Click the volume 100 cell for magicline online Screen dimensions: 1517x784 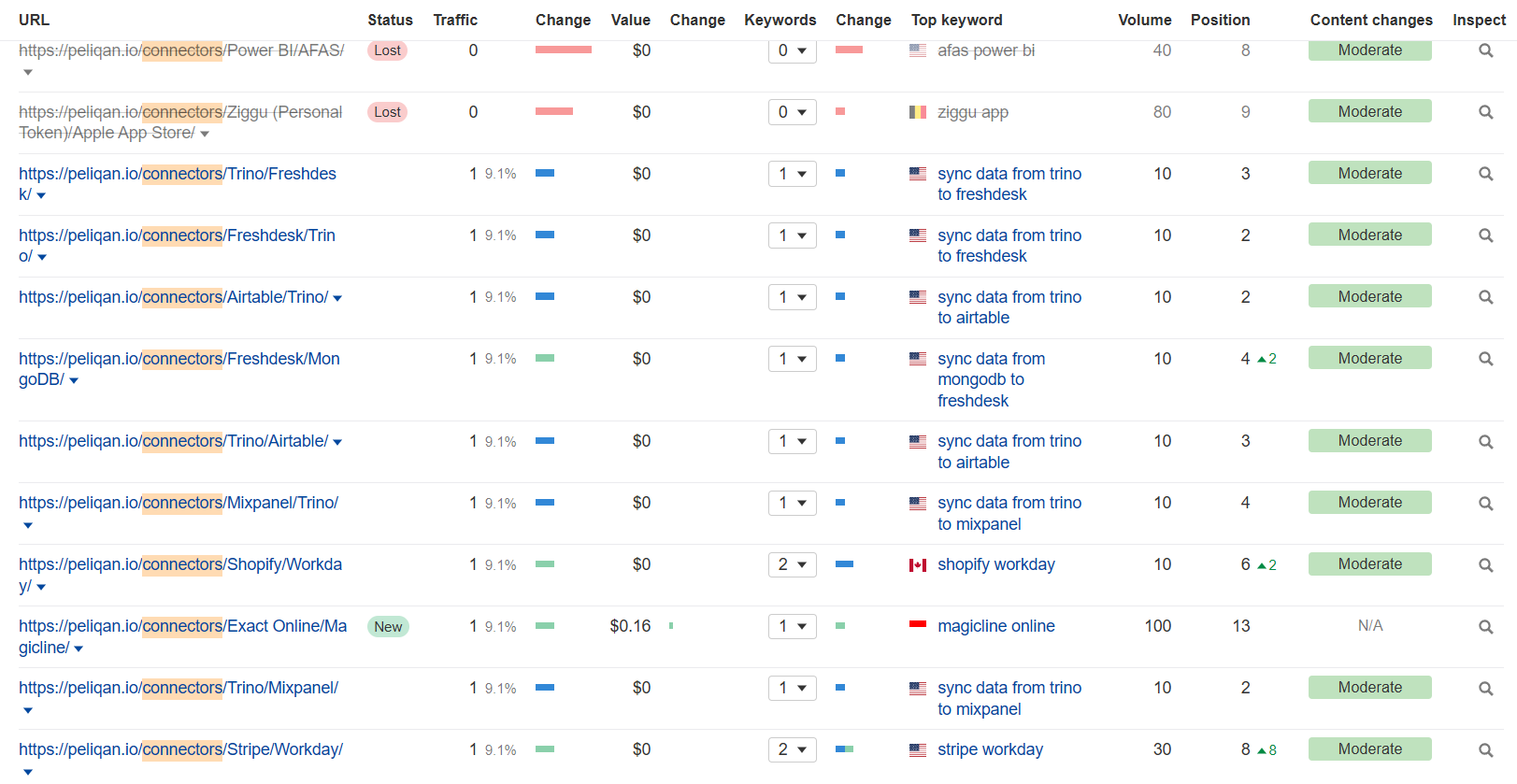click(x=1158, y=626)
